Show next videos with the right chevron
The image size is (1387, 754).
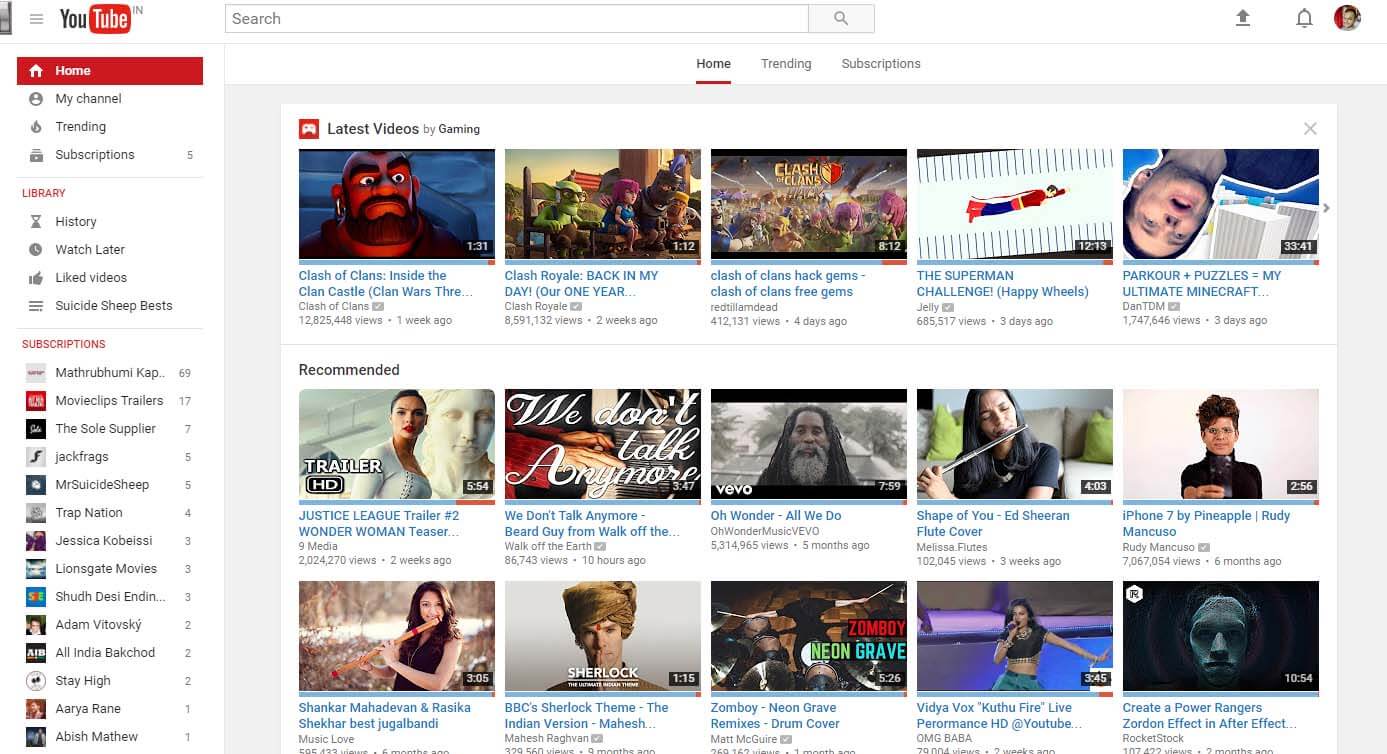tap(1327, 208)
